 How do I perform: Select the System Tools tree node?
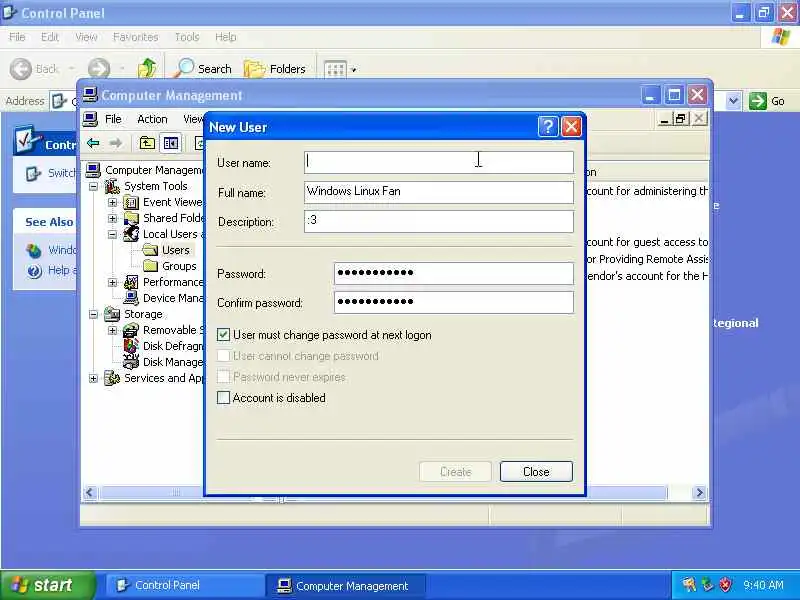point(155,186)
